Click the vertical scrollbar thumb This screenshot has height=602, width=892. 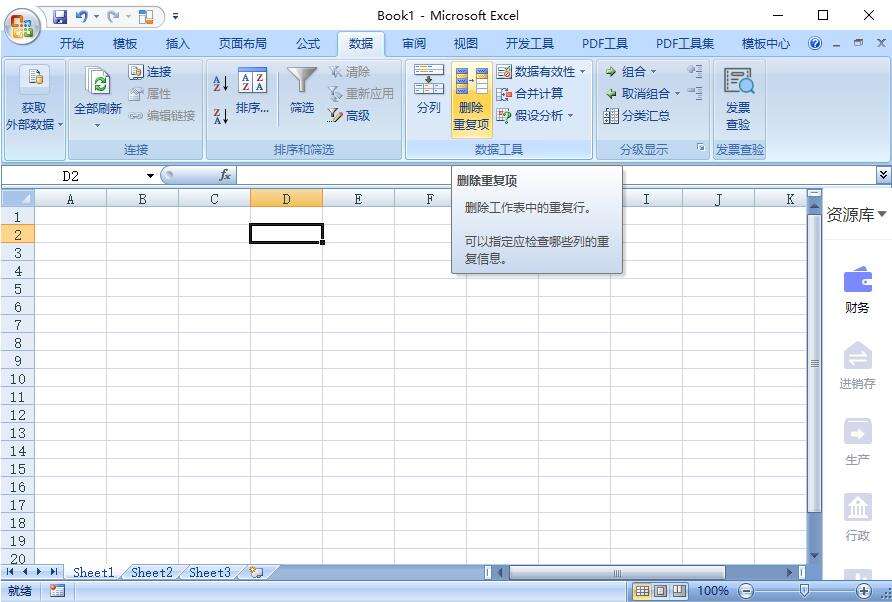815,362
